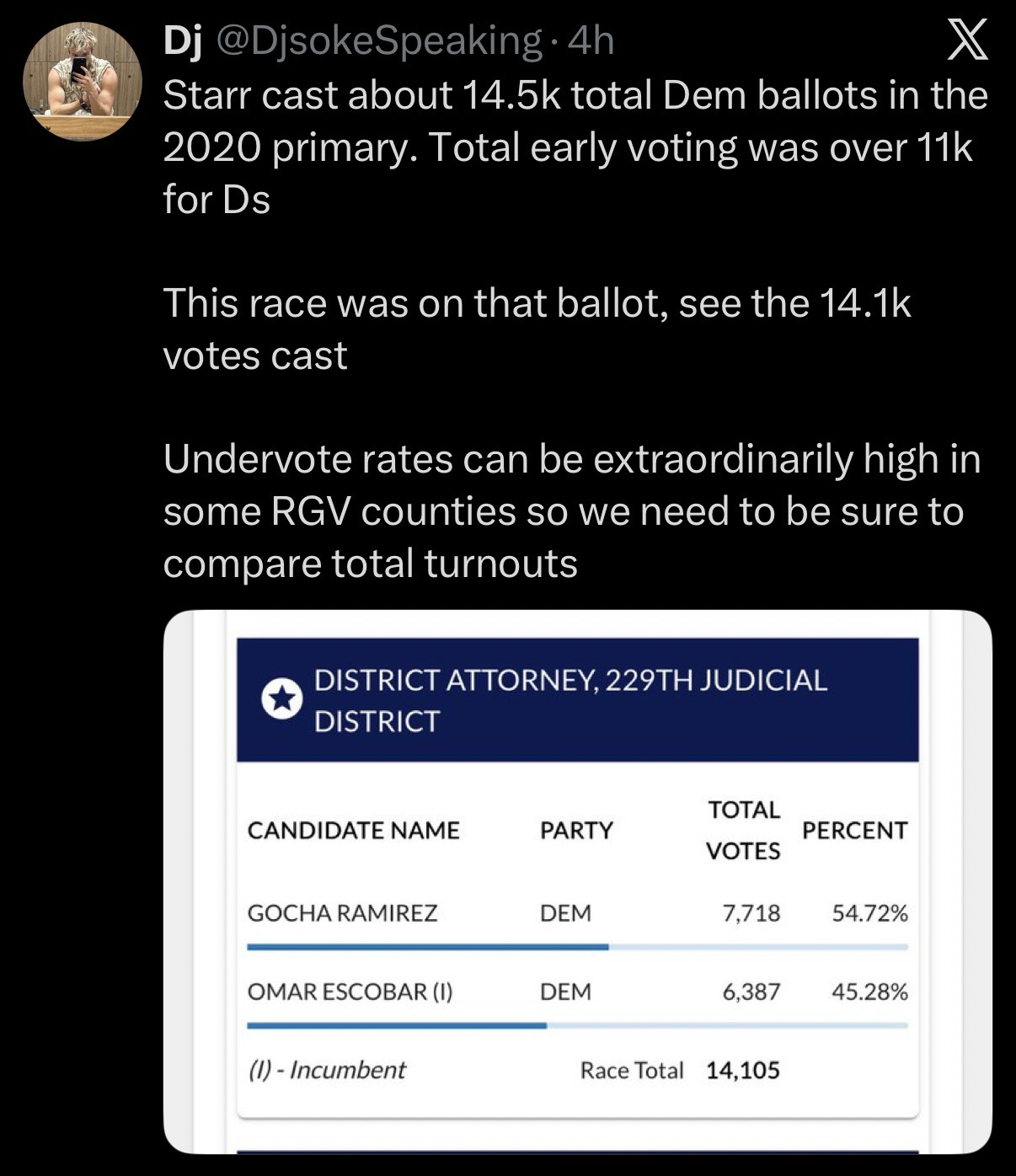Viewport: 1016px width, 1176px height.
Task: Select the Omar Escobar (I) candidate name
Action: click(x=350, y=992)
